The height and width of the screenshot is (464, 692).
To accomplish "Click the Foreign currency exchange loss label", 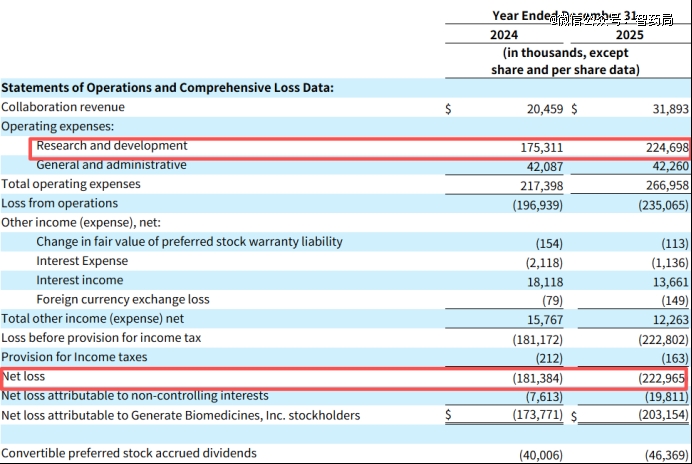I will [123, 299].
